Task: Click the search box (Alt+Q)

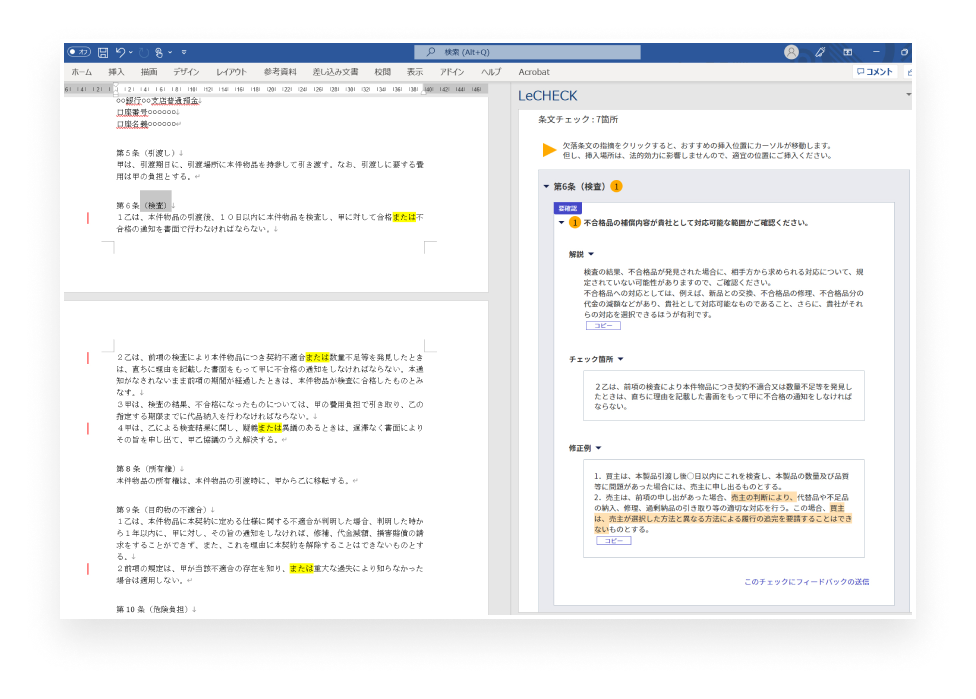Action: pyautogui.click(x=527, y=52)
